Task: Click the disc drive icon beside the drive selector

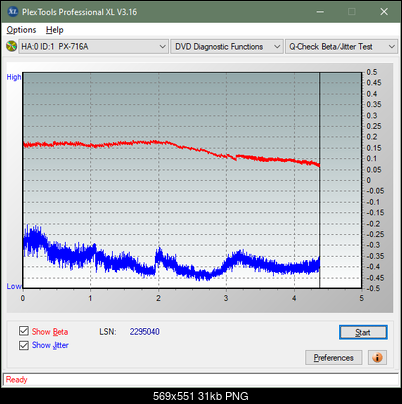Action: tap(11, 46)
